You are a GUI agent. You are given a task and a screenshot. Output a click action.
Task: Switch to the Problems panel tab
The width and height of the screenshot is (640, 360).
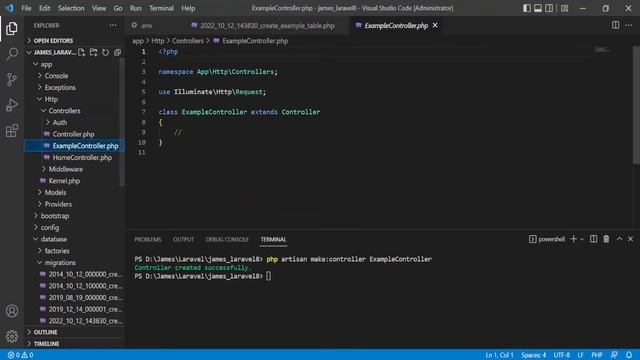tap(148, 240)
